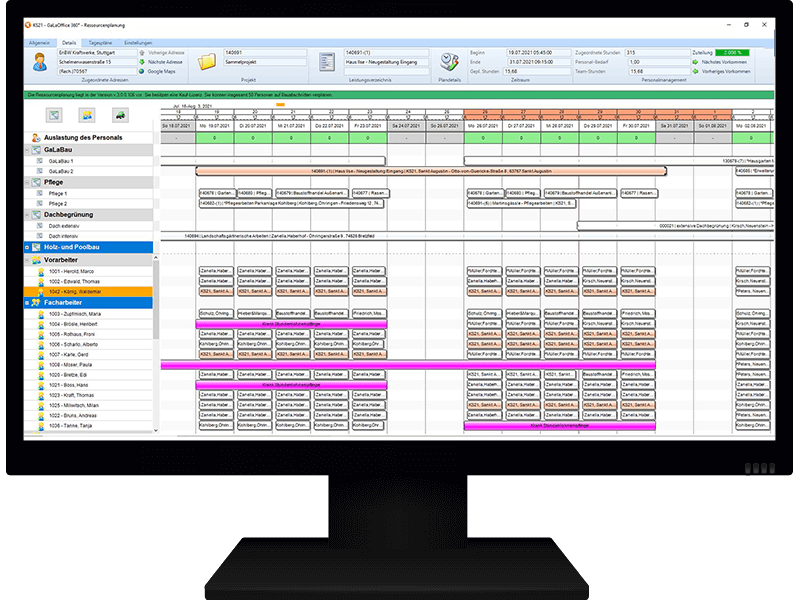The width and height of the screenshot is (800, 600).
Task: Select employee 1042 - König, Waldemar
Action: point(88,292)
